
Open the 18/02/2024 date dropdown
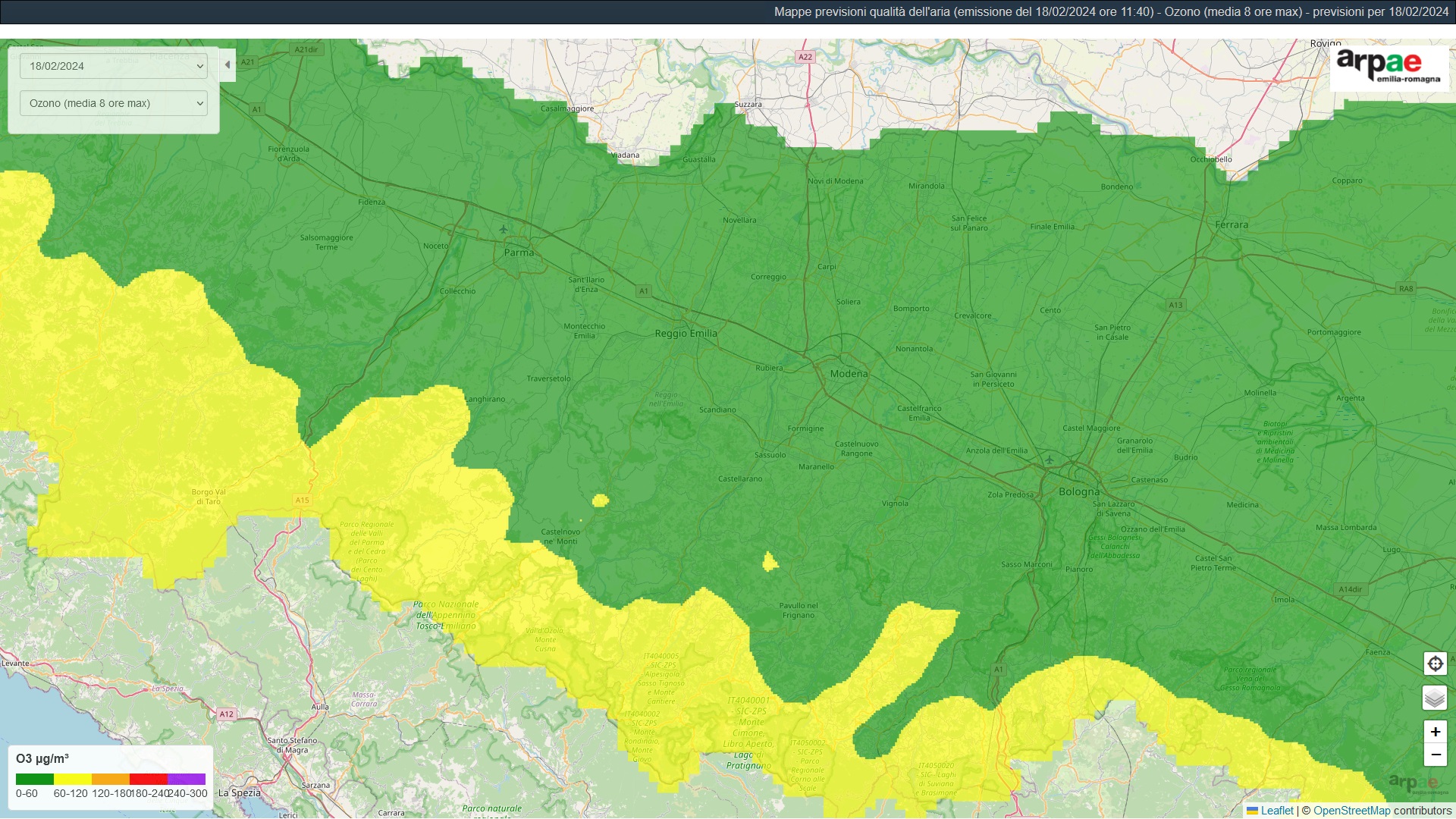[114, 66]
